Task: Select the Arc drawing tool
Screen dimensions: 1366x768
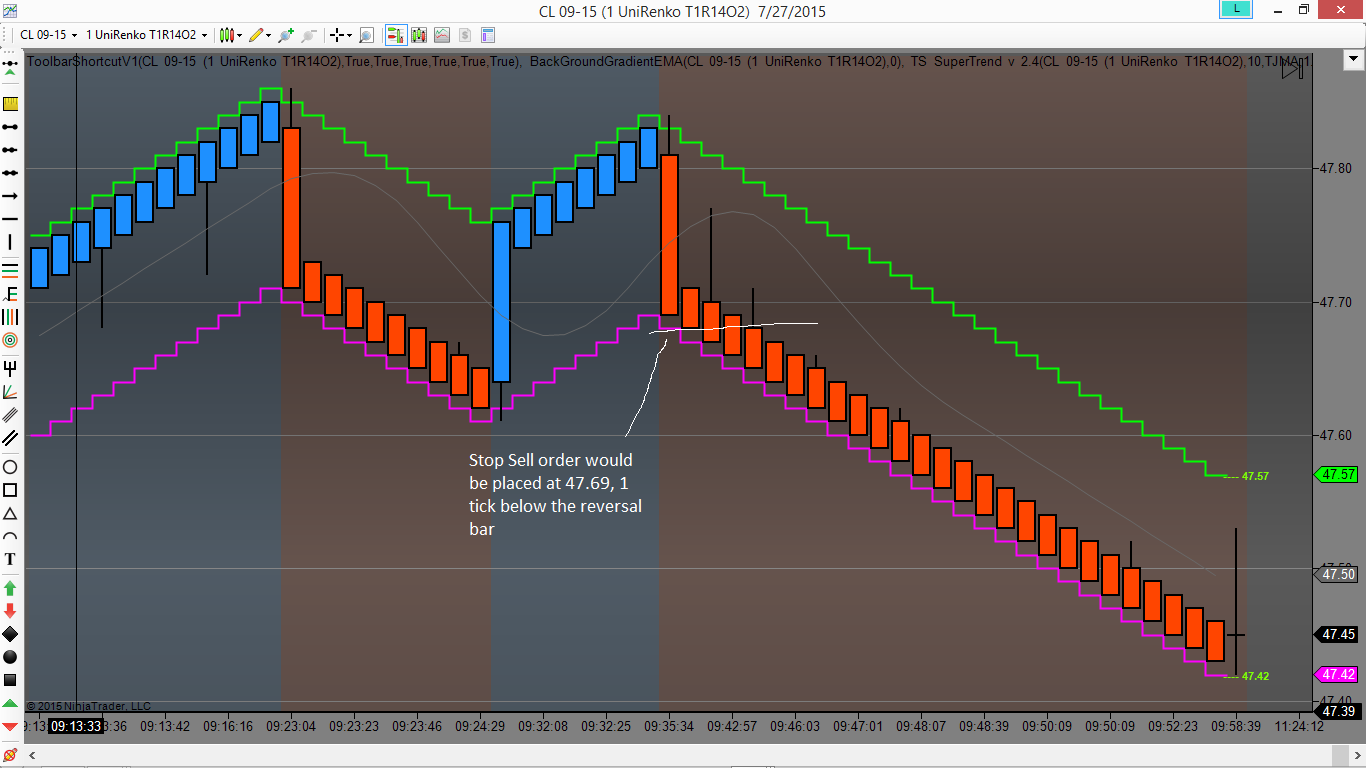Action: (x=10, y=536)
